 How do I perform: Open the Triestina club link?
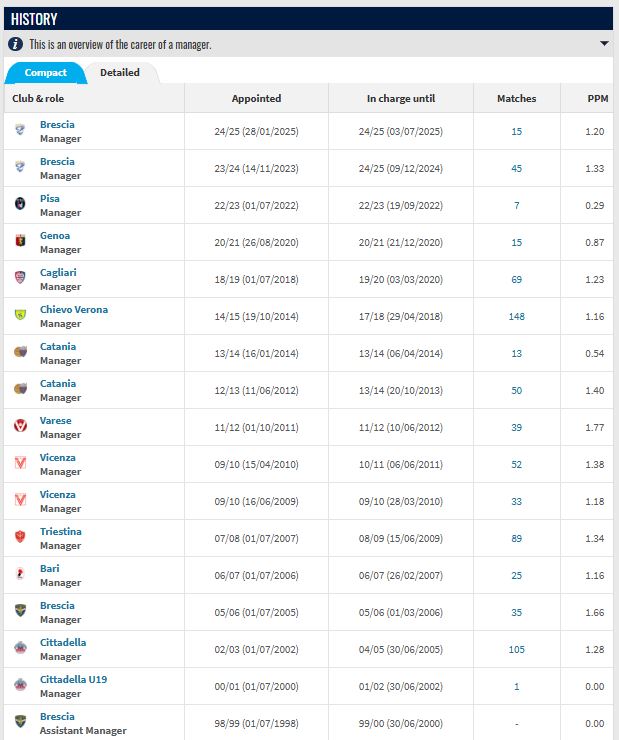(60, 531)
